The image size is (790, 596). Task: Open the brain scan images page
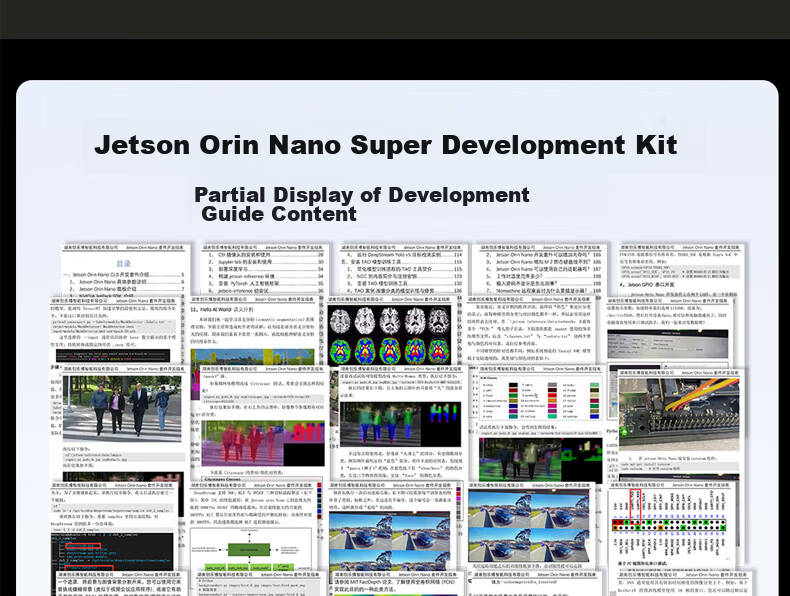(x=390, y=335)
